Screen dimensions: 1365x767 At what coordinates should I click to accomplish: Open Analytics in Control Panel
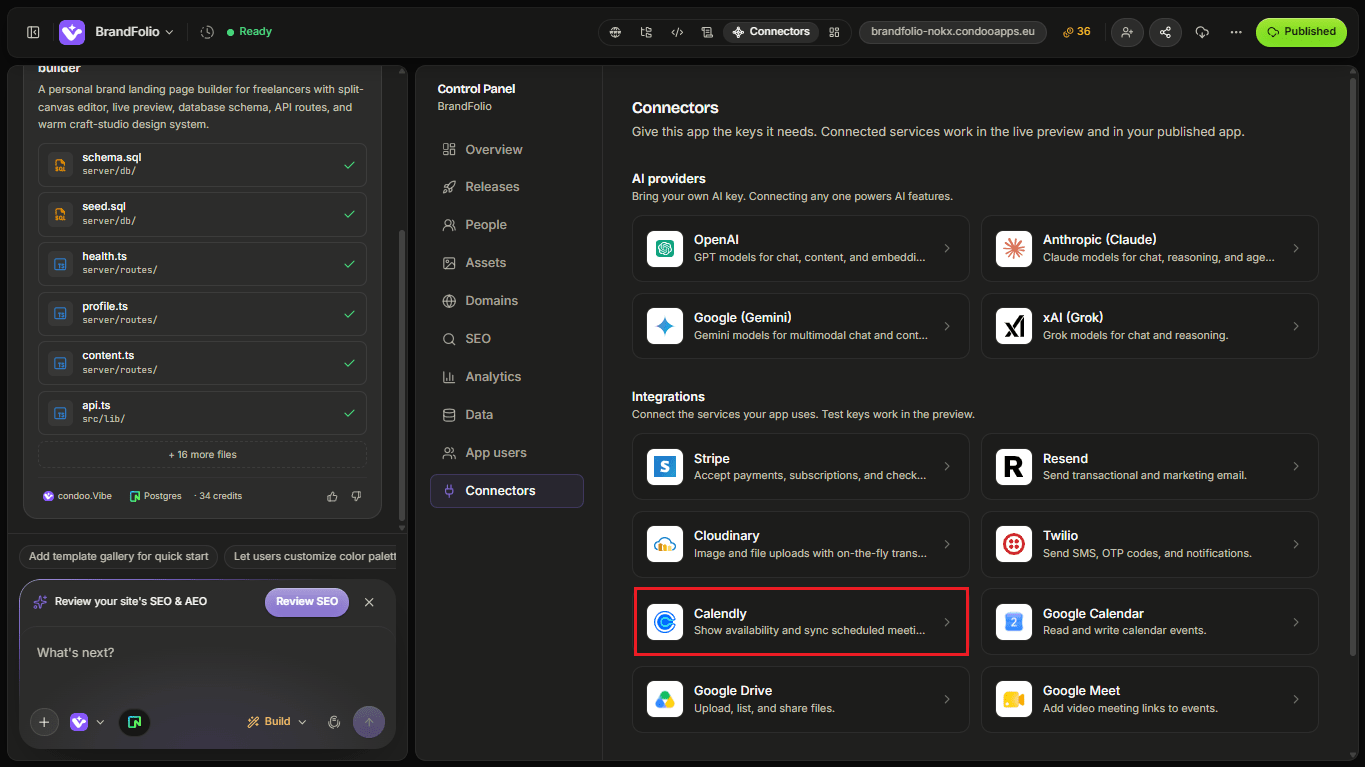click(507, 377)
